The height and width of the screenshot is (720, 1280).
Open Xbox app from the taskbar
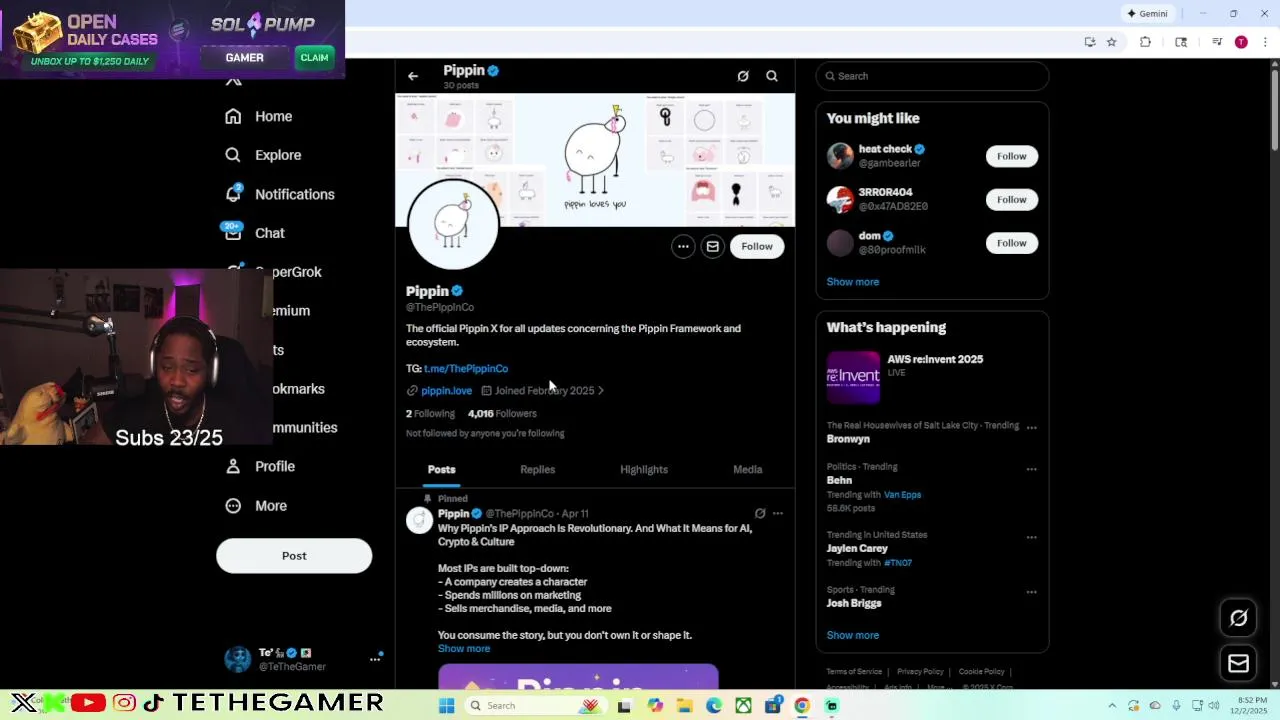click(x=743, y=706)
